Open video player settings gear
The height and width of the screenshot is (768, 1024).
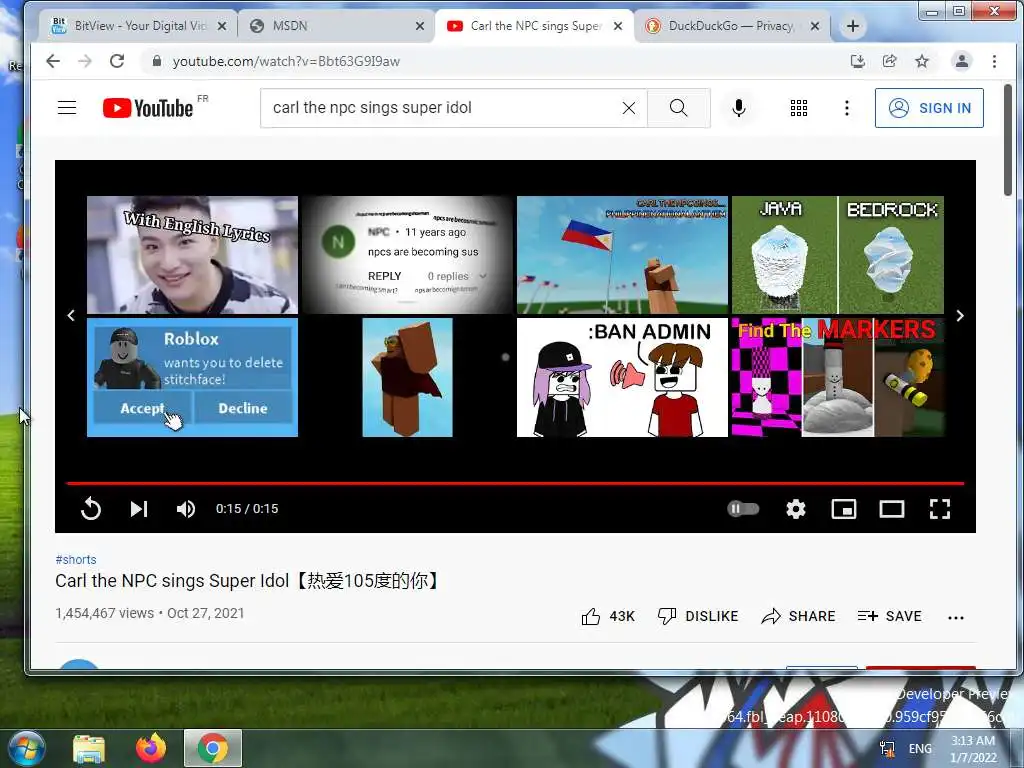coord(795,509)
